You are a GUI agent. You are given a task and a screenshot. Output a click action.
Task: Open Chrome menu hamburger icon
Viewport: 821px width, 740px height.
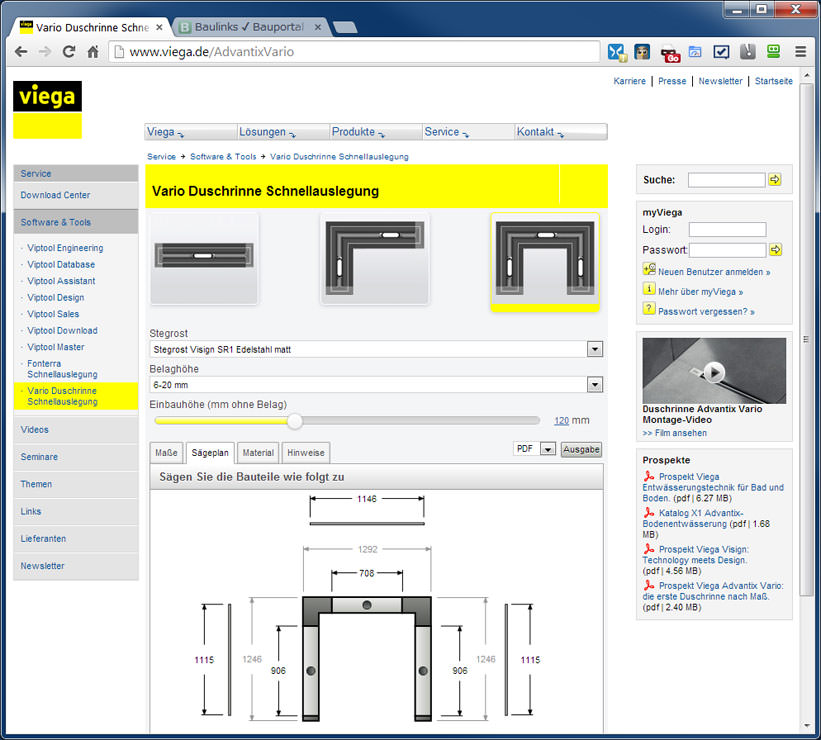click(x=801, y=51)
